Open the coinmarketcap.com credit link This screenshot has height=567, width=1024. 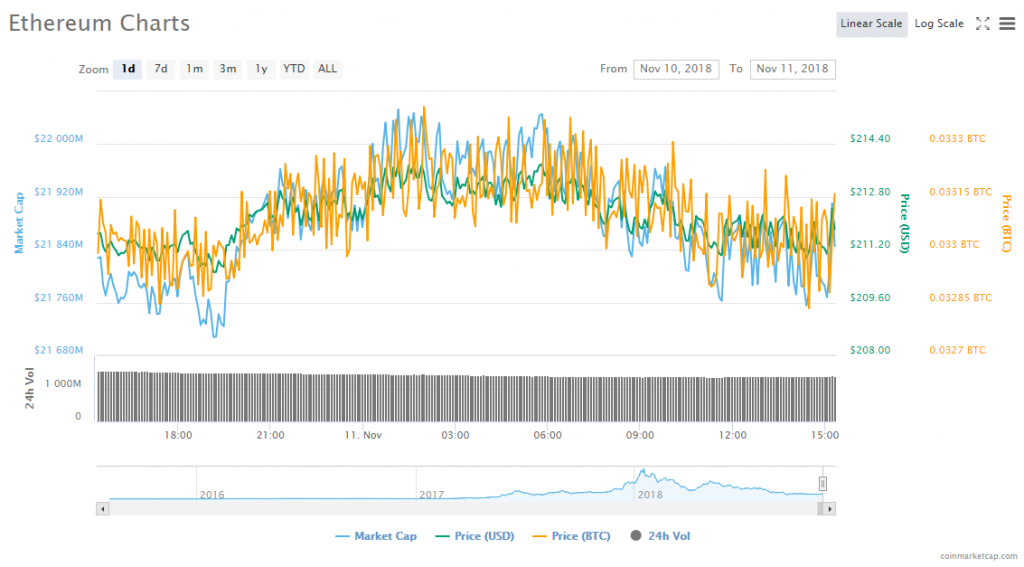[978, 556]
